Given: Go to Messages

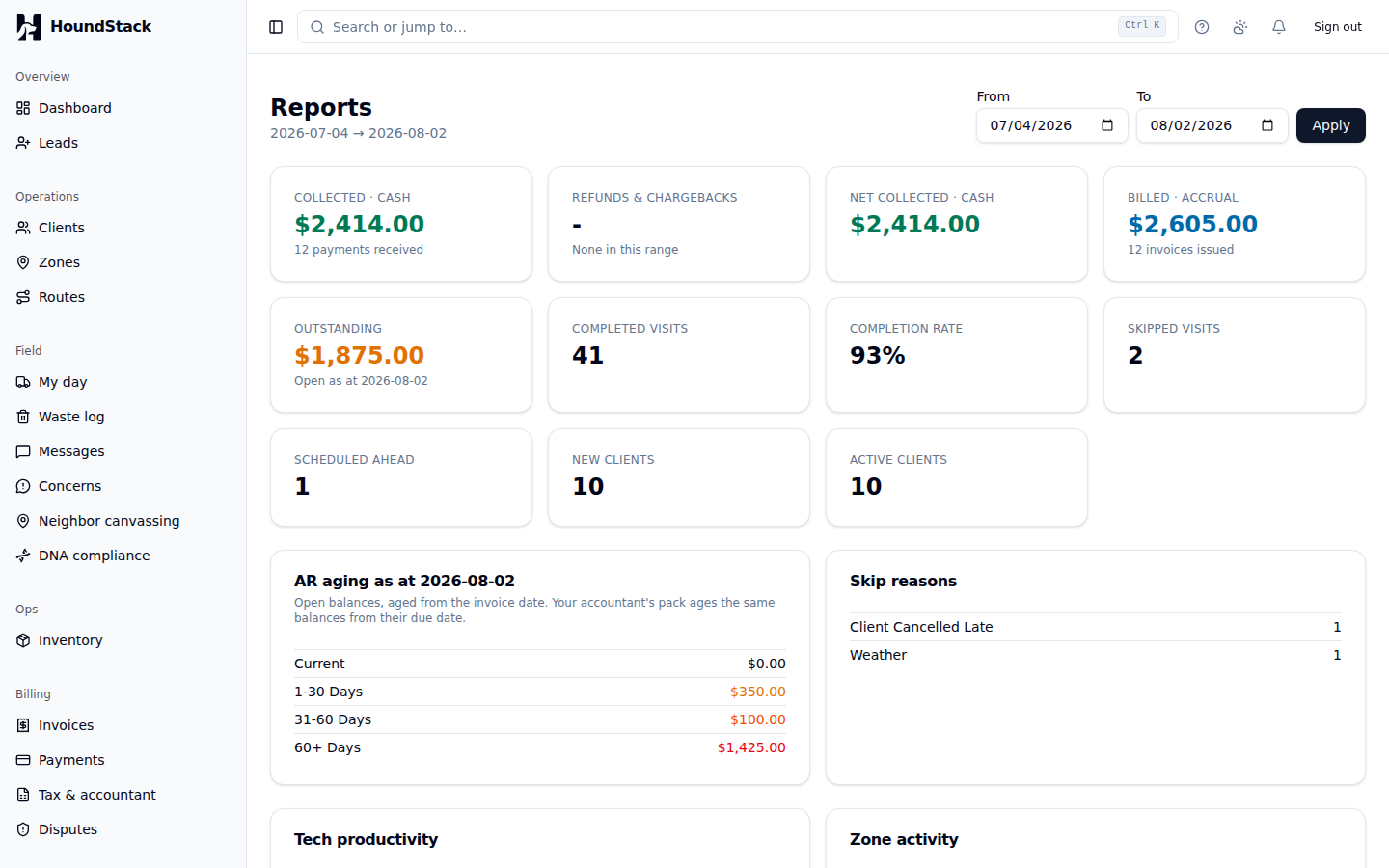Looking at the screenshot, I should (x=123, y=451).
